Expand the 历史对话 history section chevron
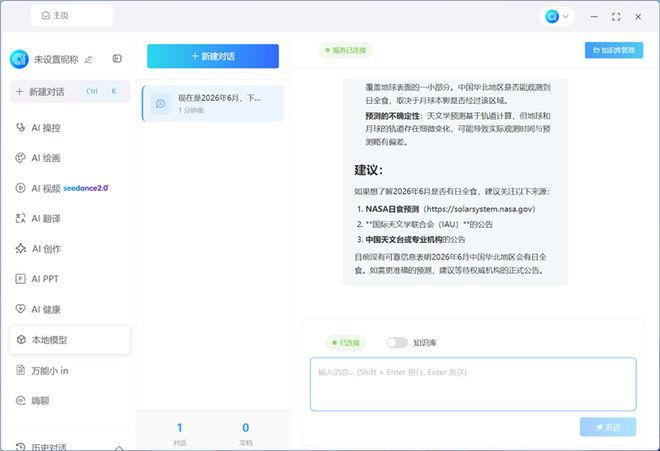 [x=119, y=447]
